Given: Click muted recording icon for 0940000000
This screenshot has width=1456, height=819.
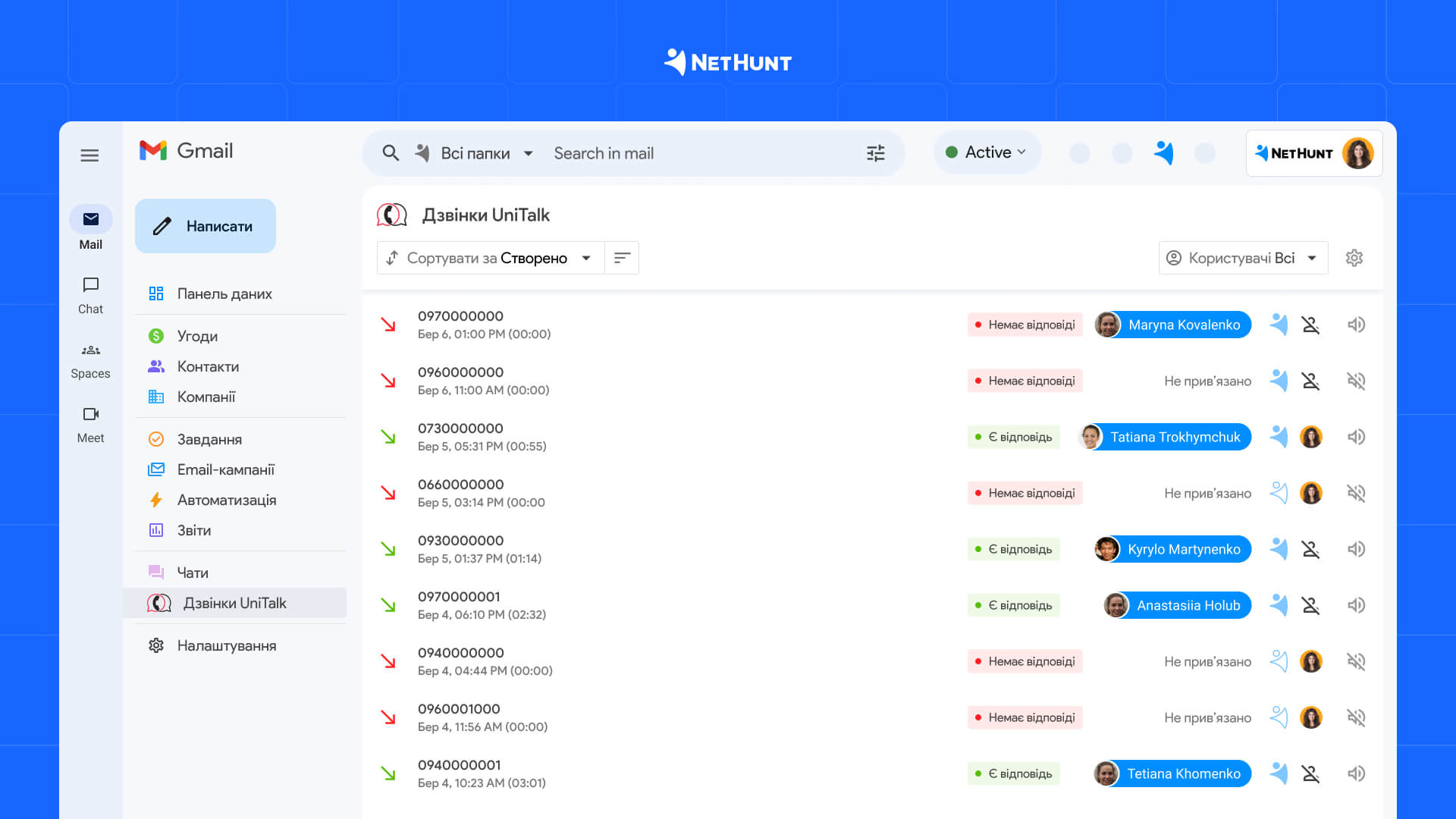Looking at the screenshot, I should point(1356,661).
